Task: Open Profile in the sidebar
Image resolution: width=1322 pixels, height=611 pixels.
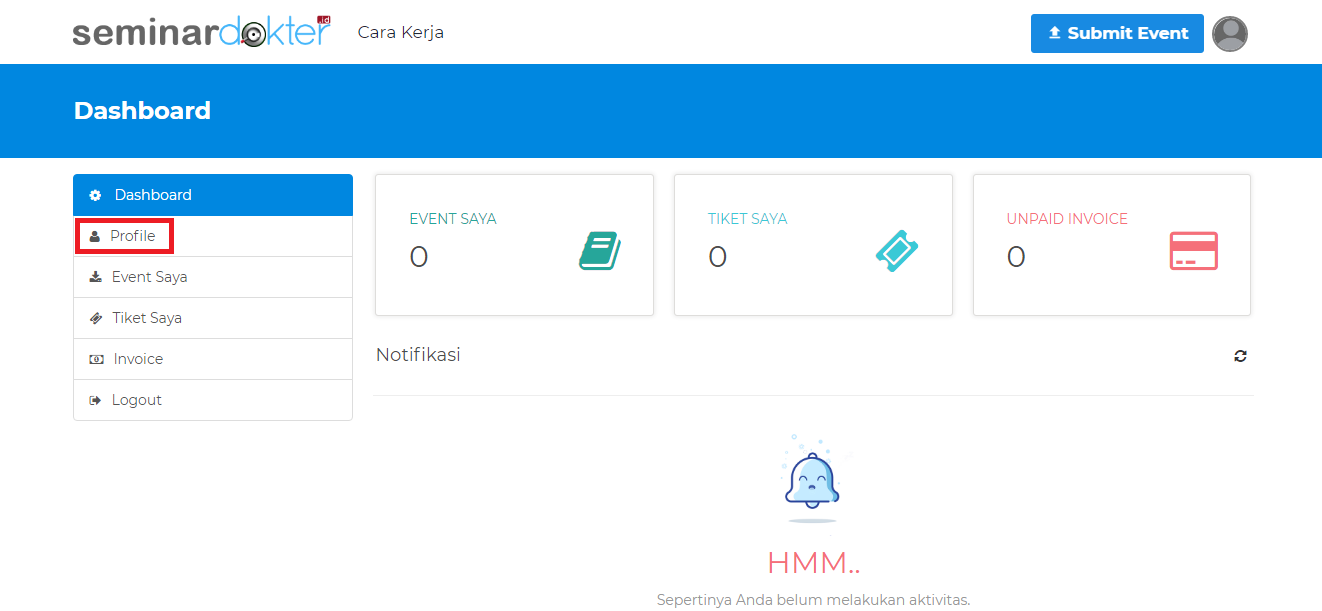Action: coord(132,236)
